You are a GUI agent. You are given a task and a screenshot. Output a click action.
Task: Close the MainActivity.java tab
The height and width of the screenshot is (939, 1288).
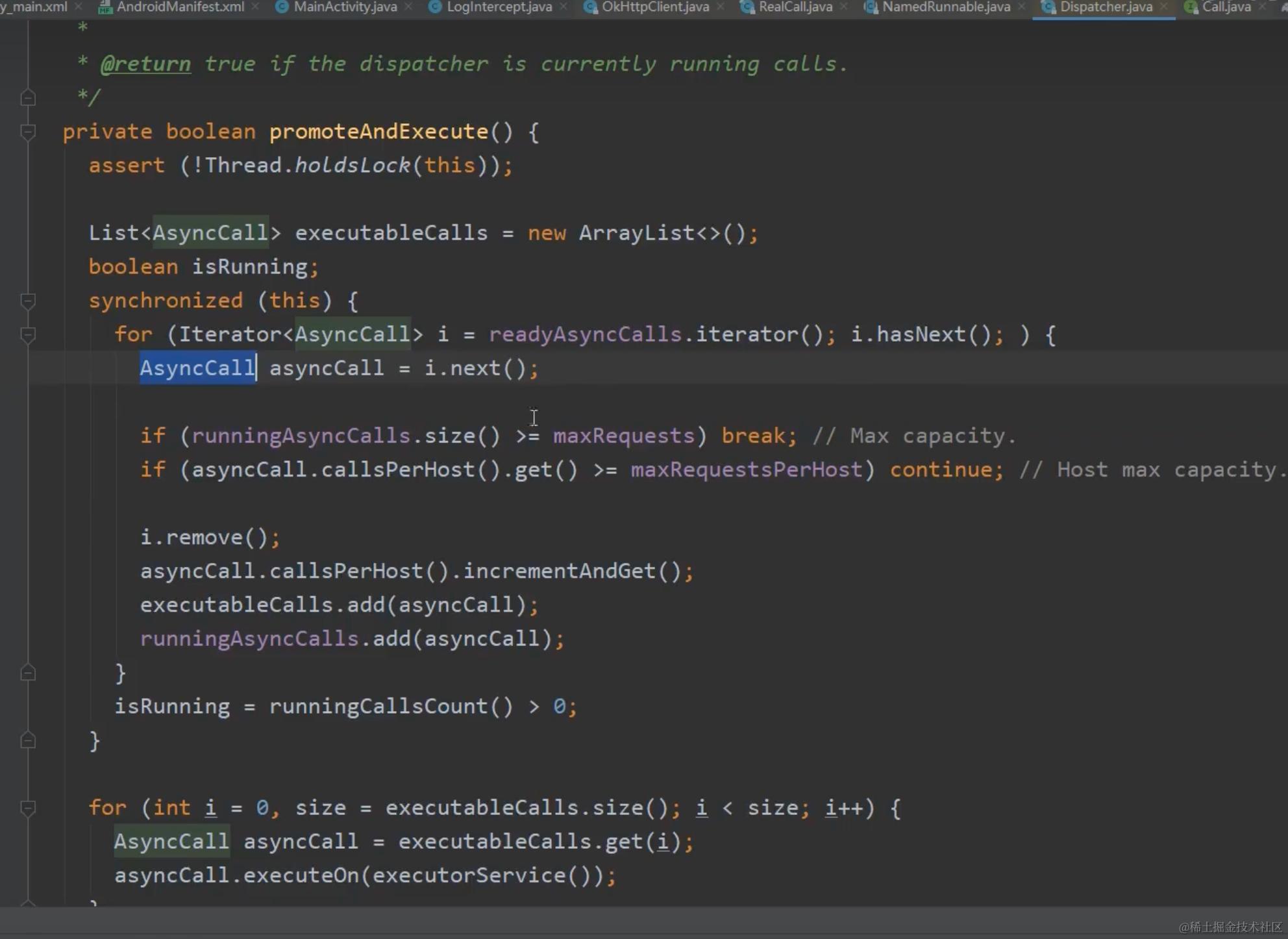point(408,7)
